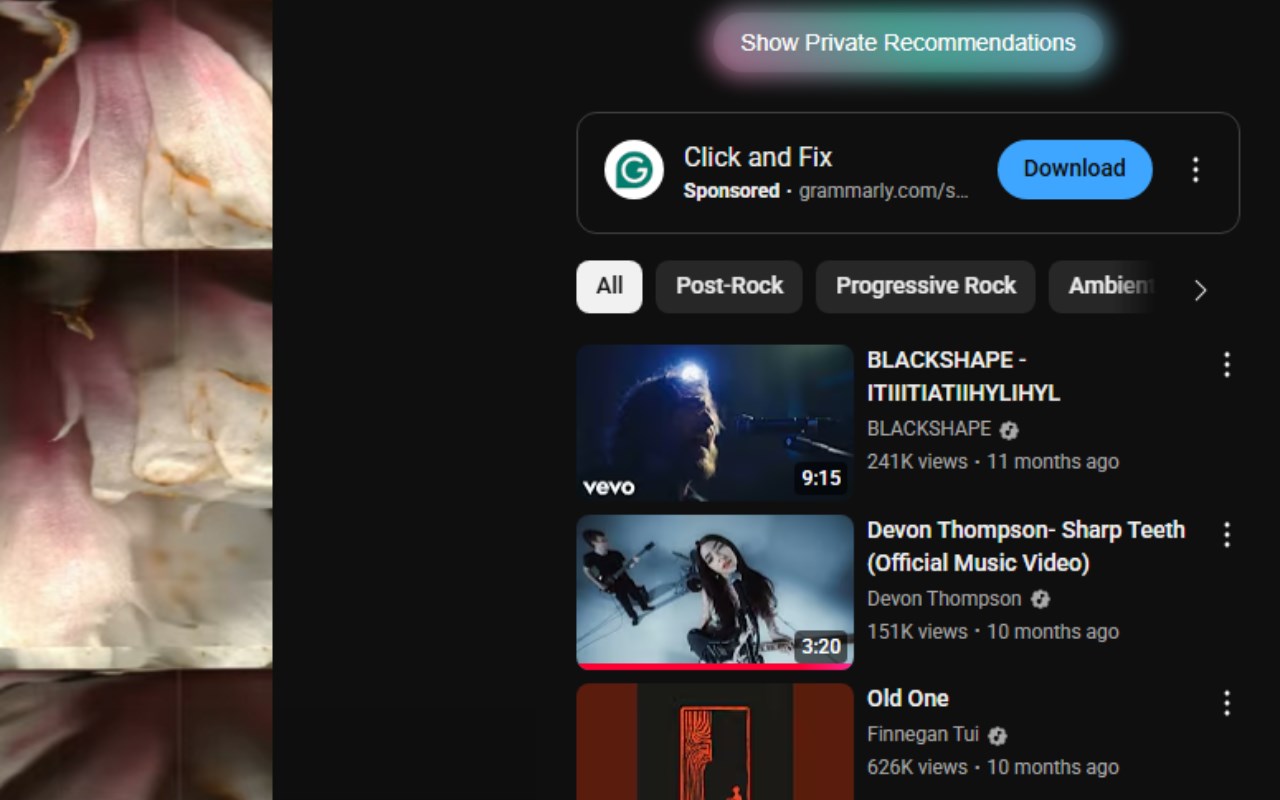This screenshot has height=800, width=1280.
Task: Click the 9:15 duration badge on BLACKSHAPE thumbnail
Action: 821,478
